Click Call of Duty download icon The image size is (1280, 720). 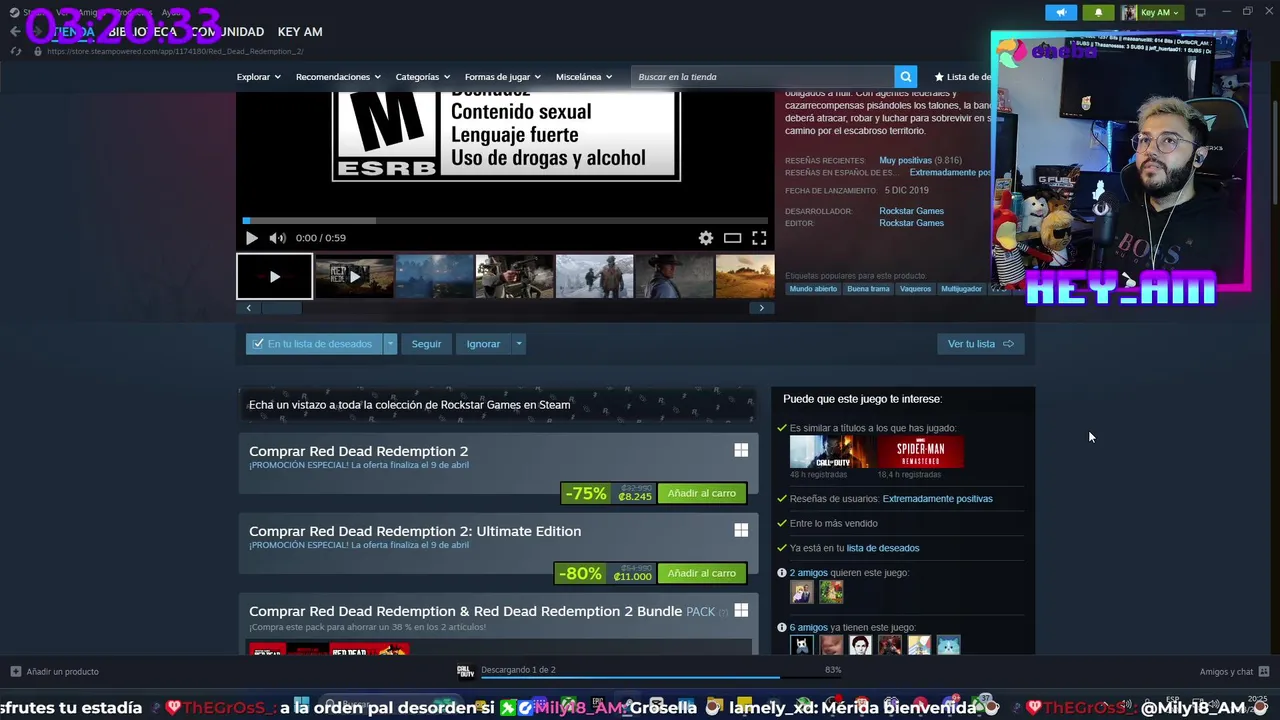[x=465, y=671]
